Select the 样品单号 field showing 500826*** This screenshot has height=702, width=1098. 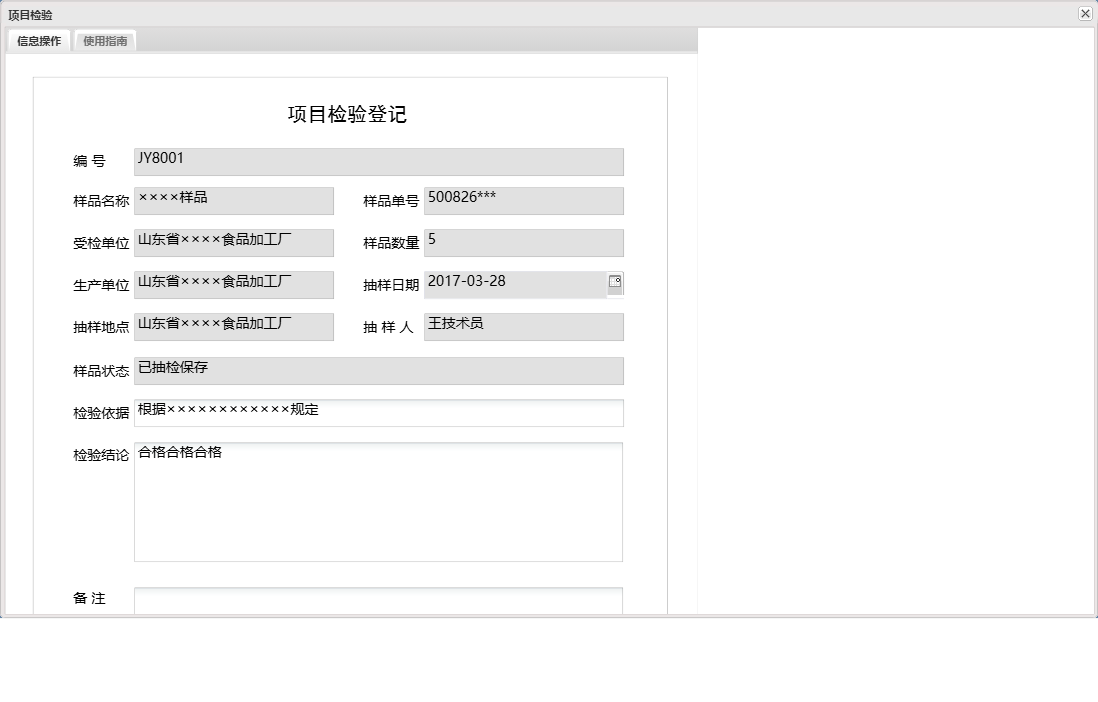tap(523, 200)
